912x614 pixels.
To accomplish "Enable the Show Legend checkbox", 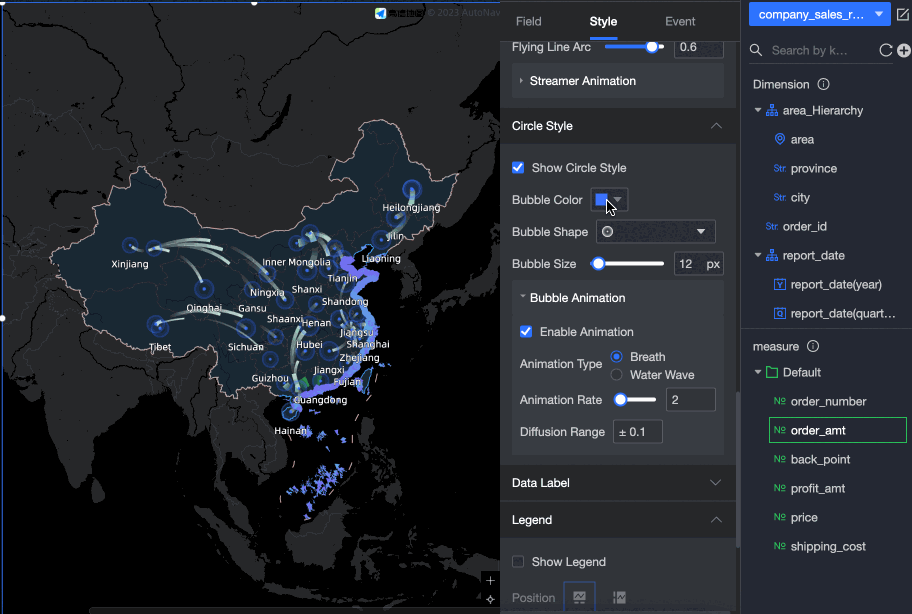I will pos(518,562).
